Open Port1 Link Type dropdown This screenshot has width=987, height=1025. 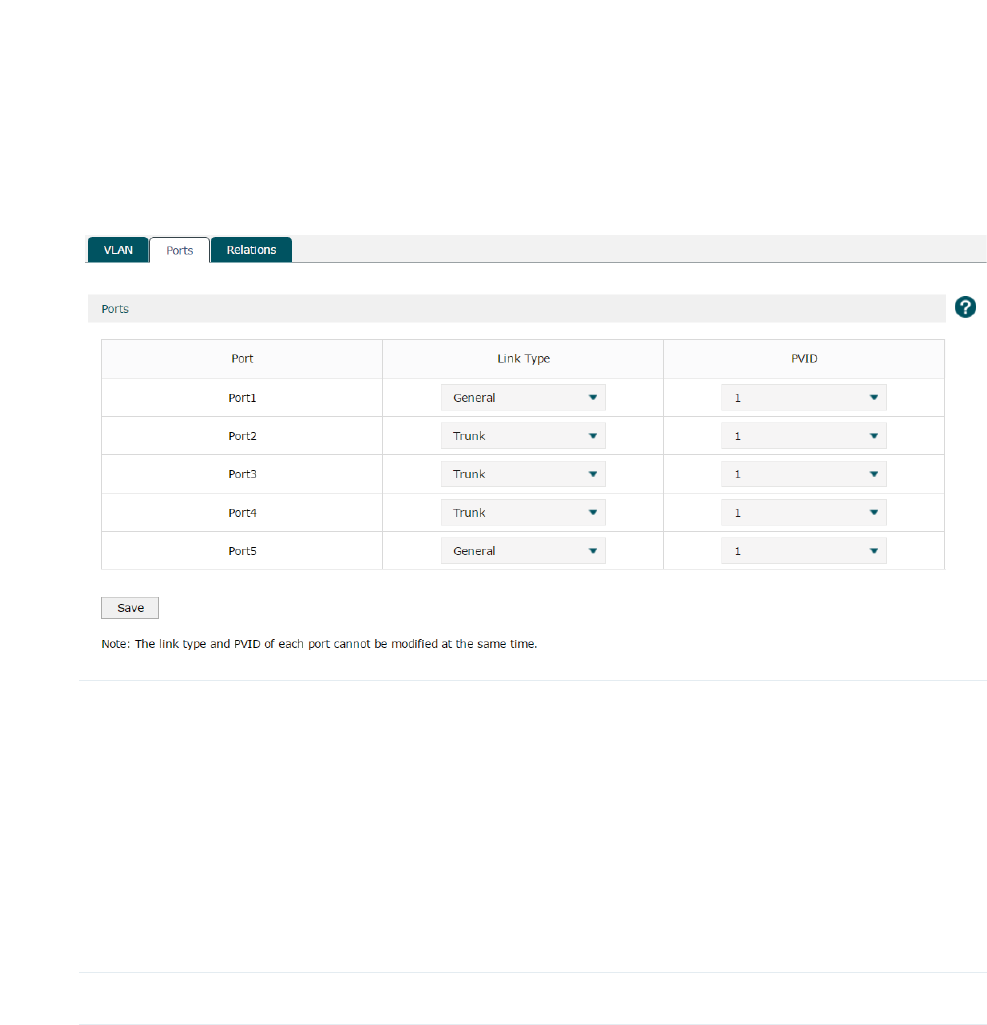523,397
